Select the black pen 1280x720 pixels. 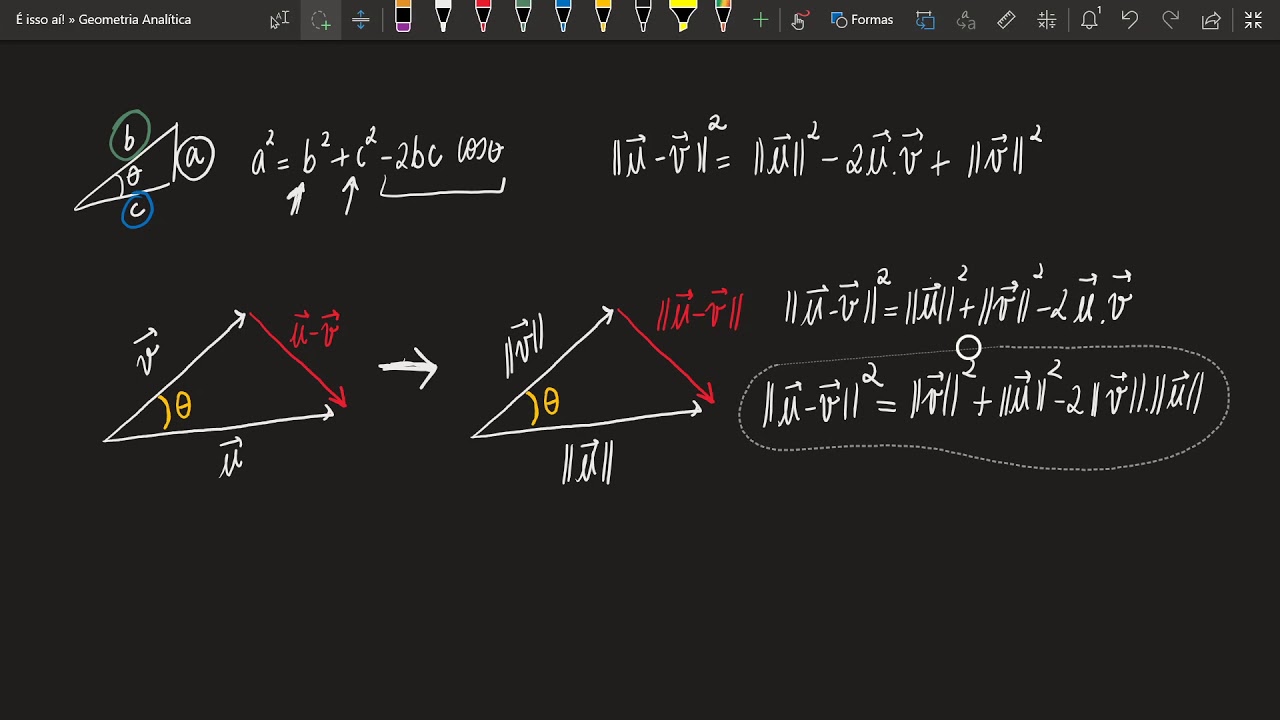tap(643, 18)
